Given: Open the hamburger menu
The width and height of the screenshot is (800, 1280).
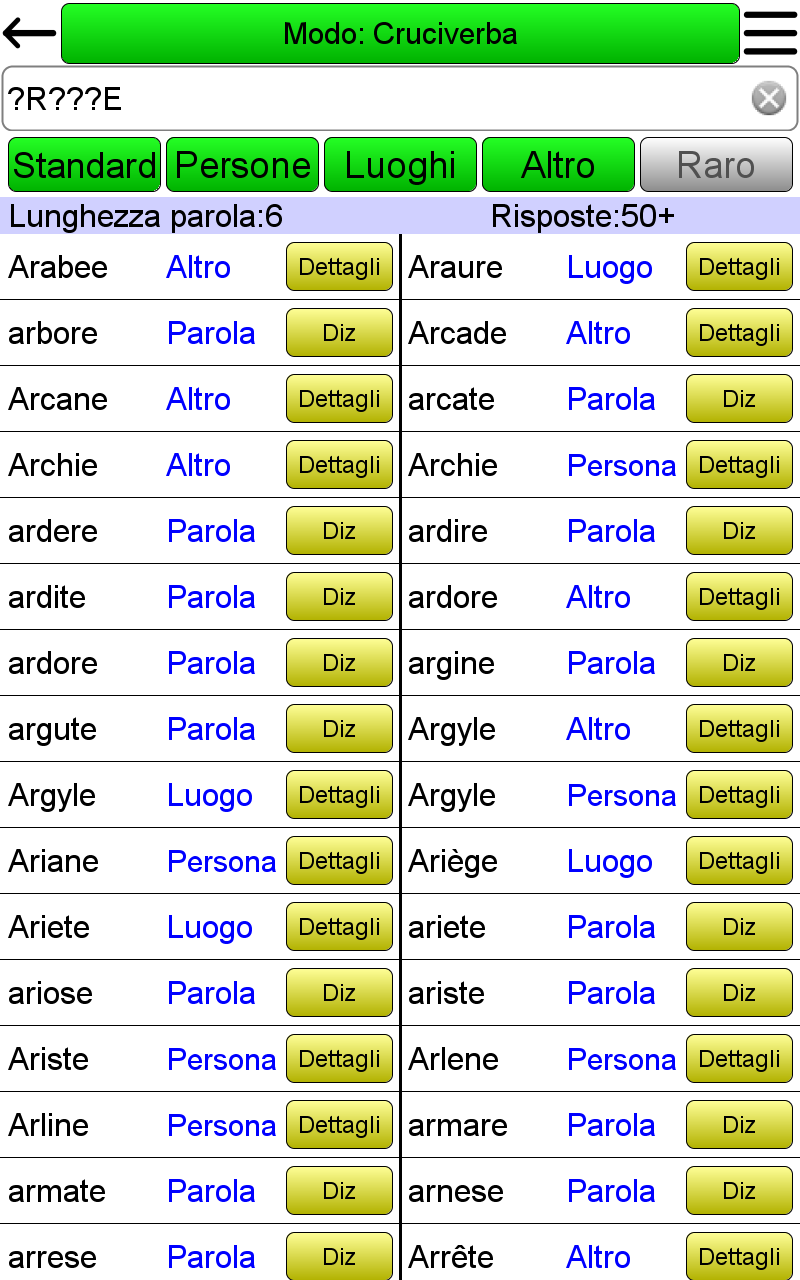Looking at the screenshot, I should (x=770, y=33).
